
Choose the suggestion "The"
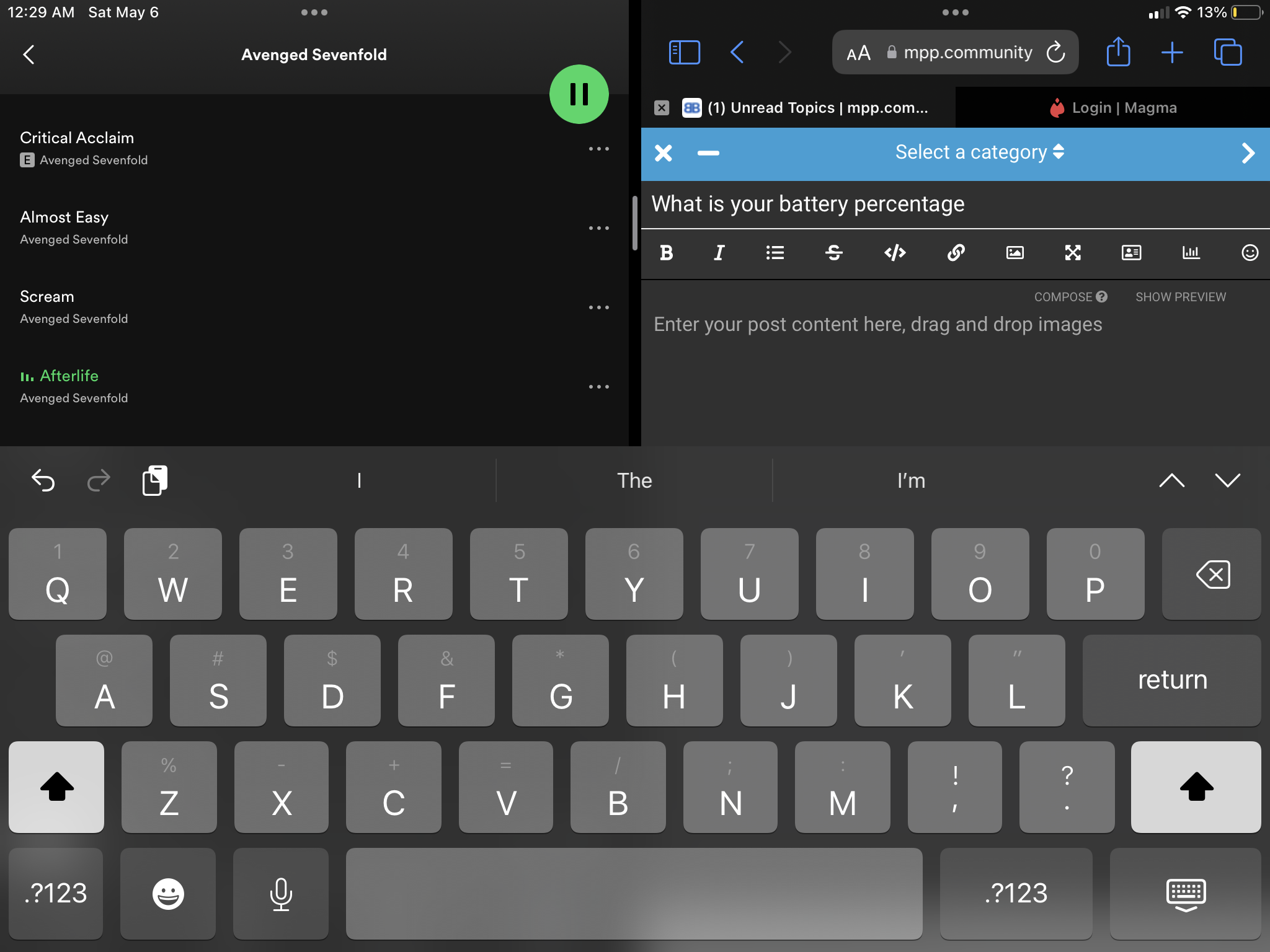click(x=634, y=480)
